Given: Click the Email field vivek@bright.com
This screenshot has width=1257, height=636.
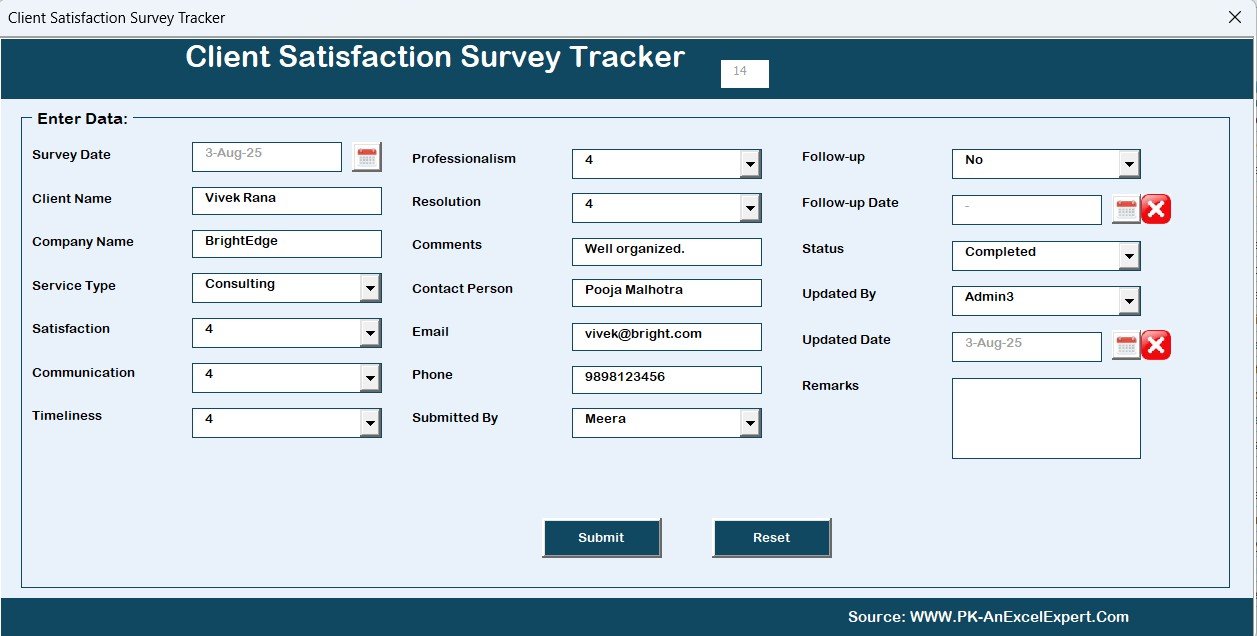Looking at the screenshot, I should [667, 336].
